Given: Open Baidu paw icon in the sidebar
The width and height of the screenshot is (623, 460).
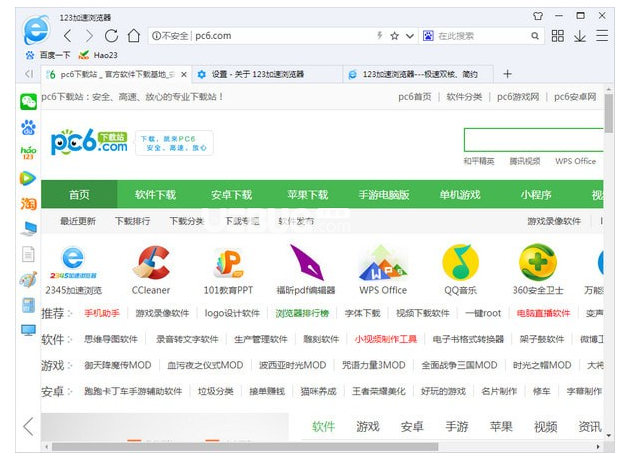Looking at the screenshot, I should click(x=28, y=127).
